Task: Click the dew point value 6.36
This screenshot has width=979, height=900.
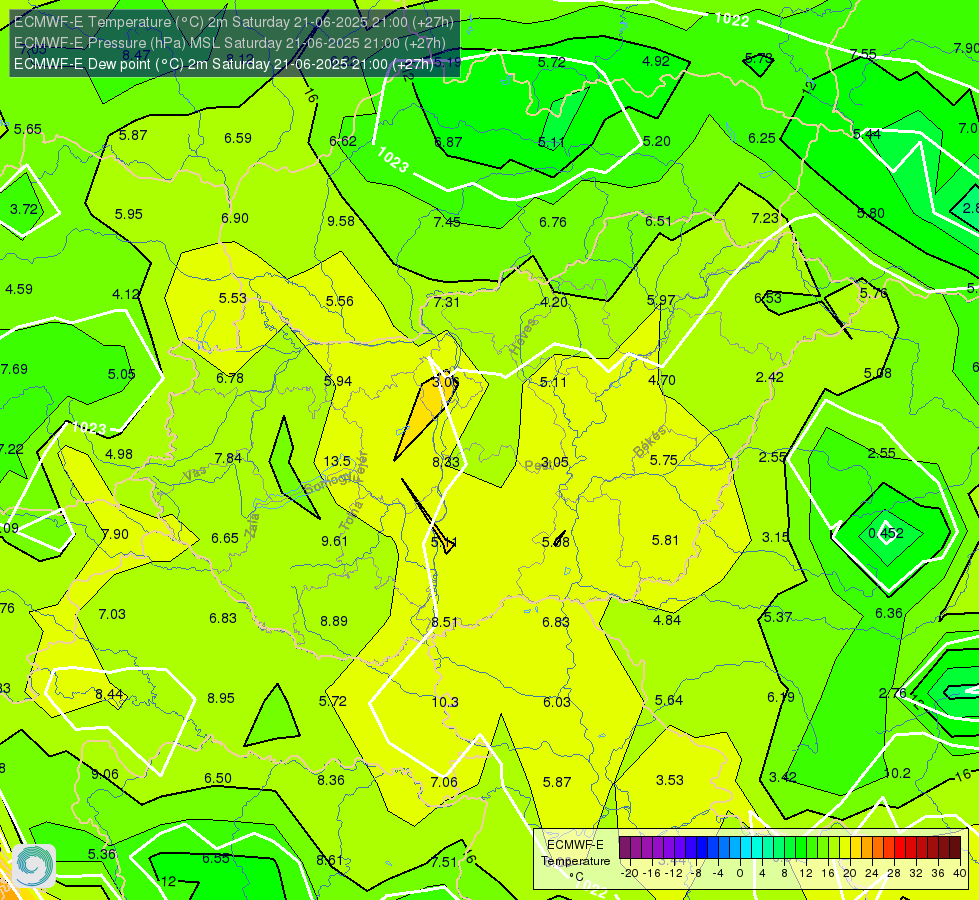Action: 888,613
